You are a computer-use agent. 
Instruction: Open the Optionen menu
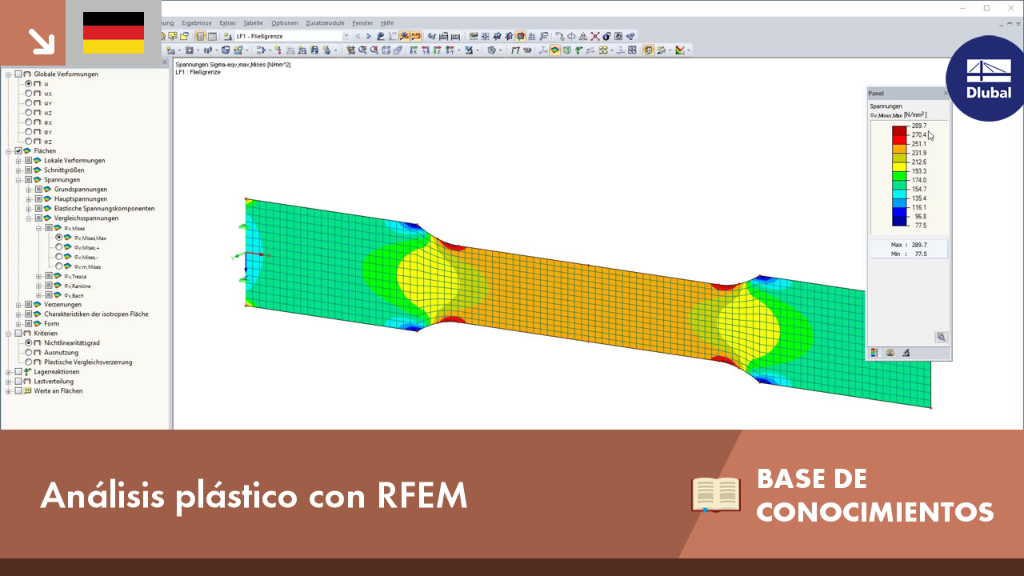(x=284, y=23)
